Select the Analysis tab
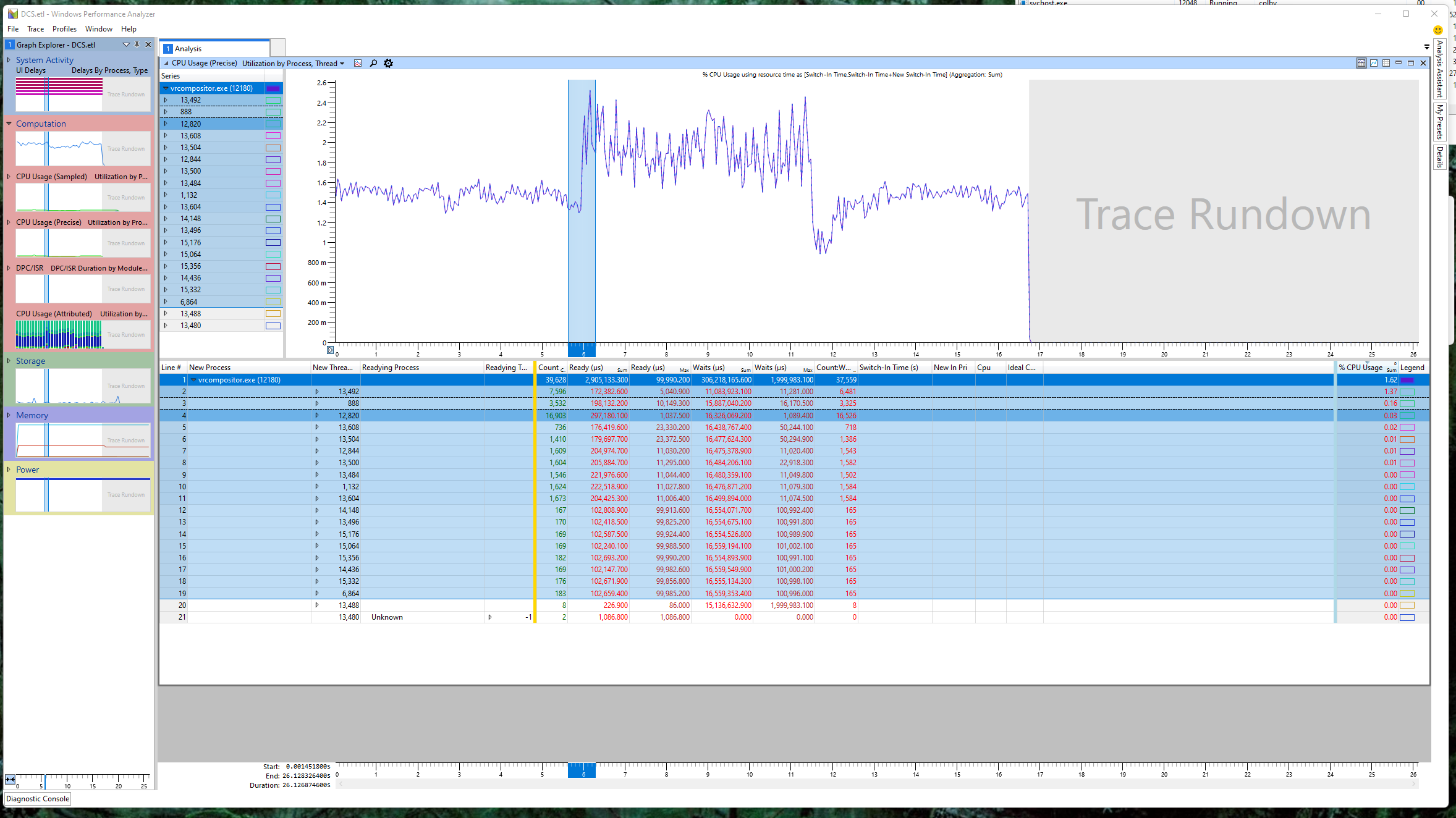 pyautogui.click(x=215, y=49)
